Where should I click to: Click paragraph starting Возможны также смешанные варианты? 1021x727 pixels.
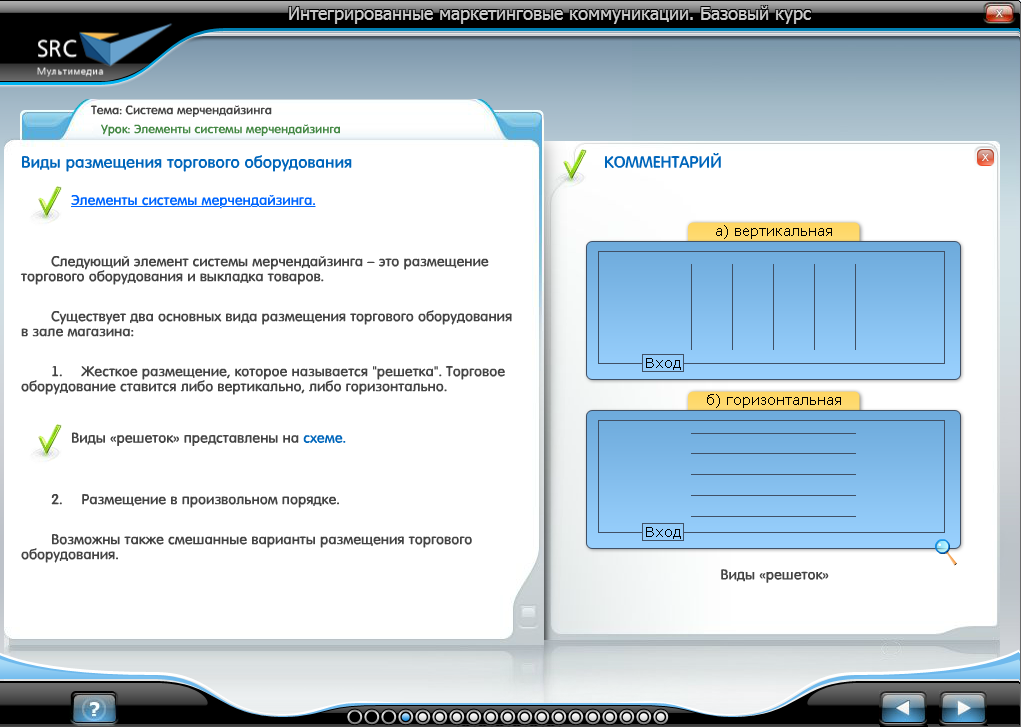click(x=246, y=547)
